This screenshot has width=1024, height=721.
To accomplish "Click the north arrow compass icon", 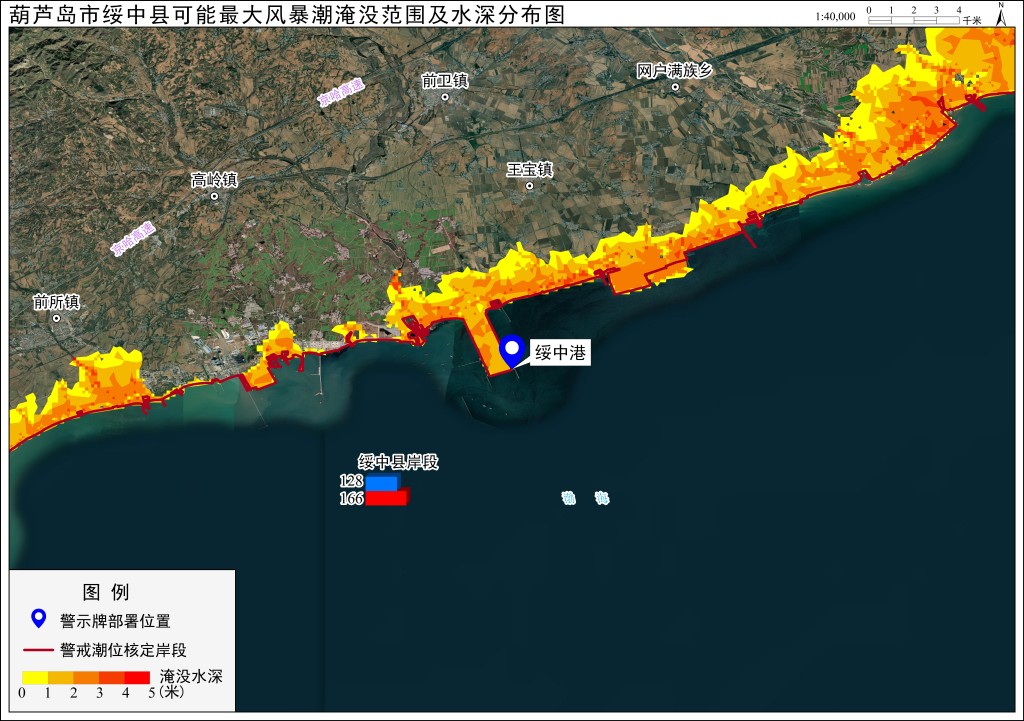I will tap(1000, 14).
